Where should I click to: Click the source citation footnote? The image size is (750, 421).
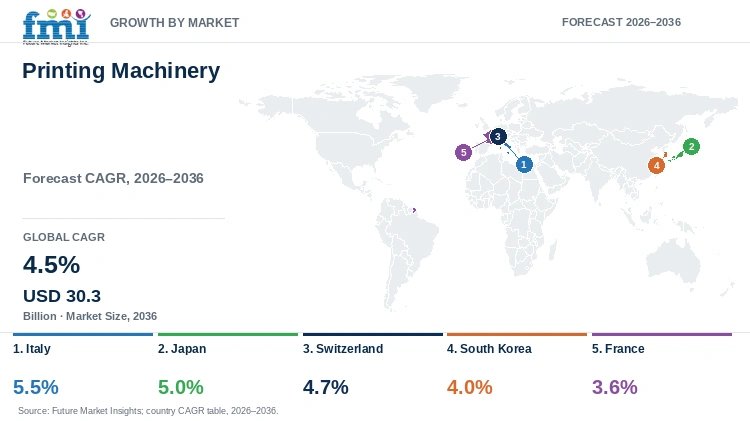tap(148, 411)
